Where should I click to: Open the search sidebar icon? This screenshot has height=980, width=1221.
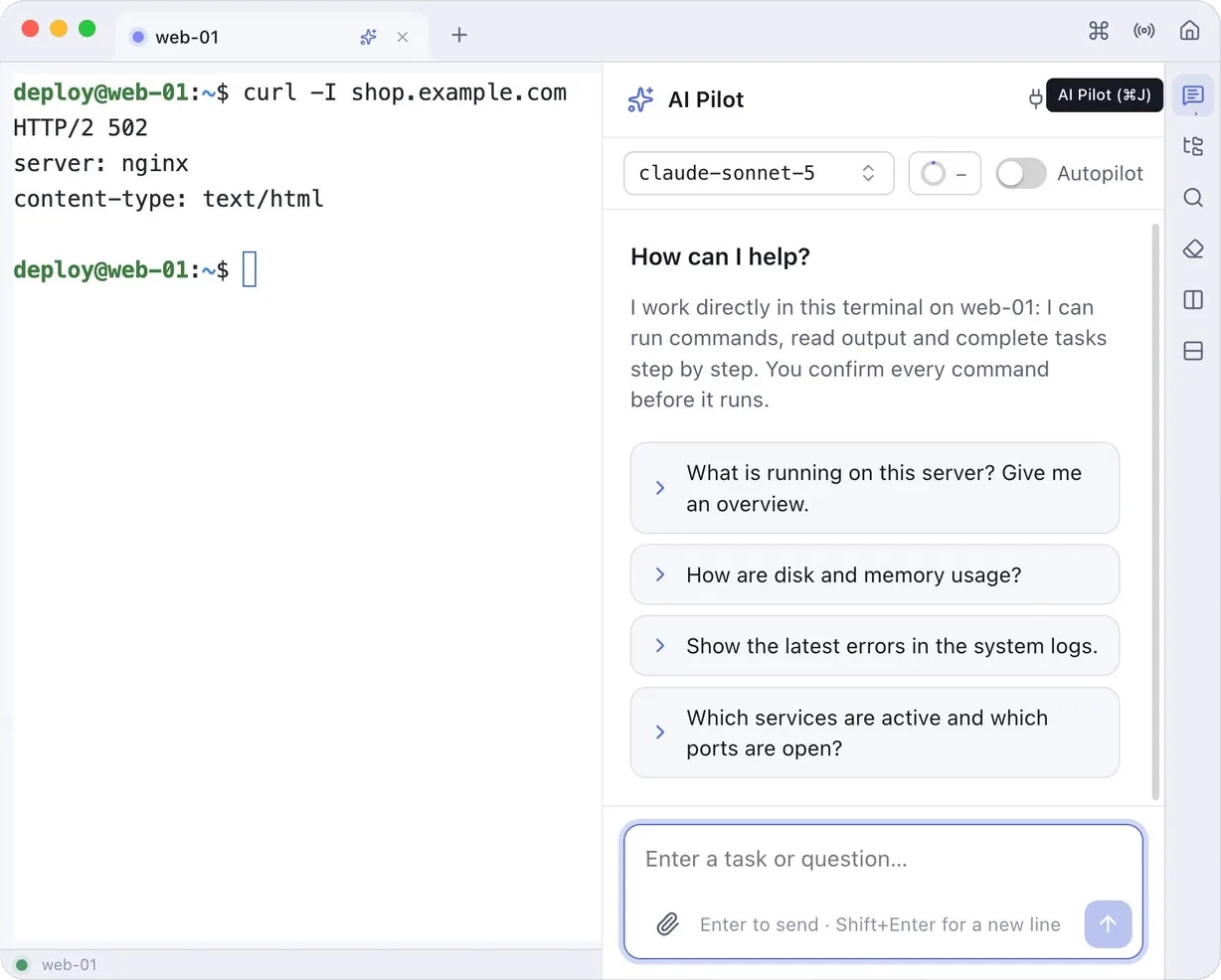pyautogui.click(x=1193, y=198)
